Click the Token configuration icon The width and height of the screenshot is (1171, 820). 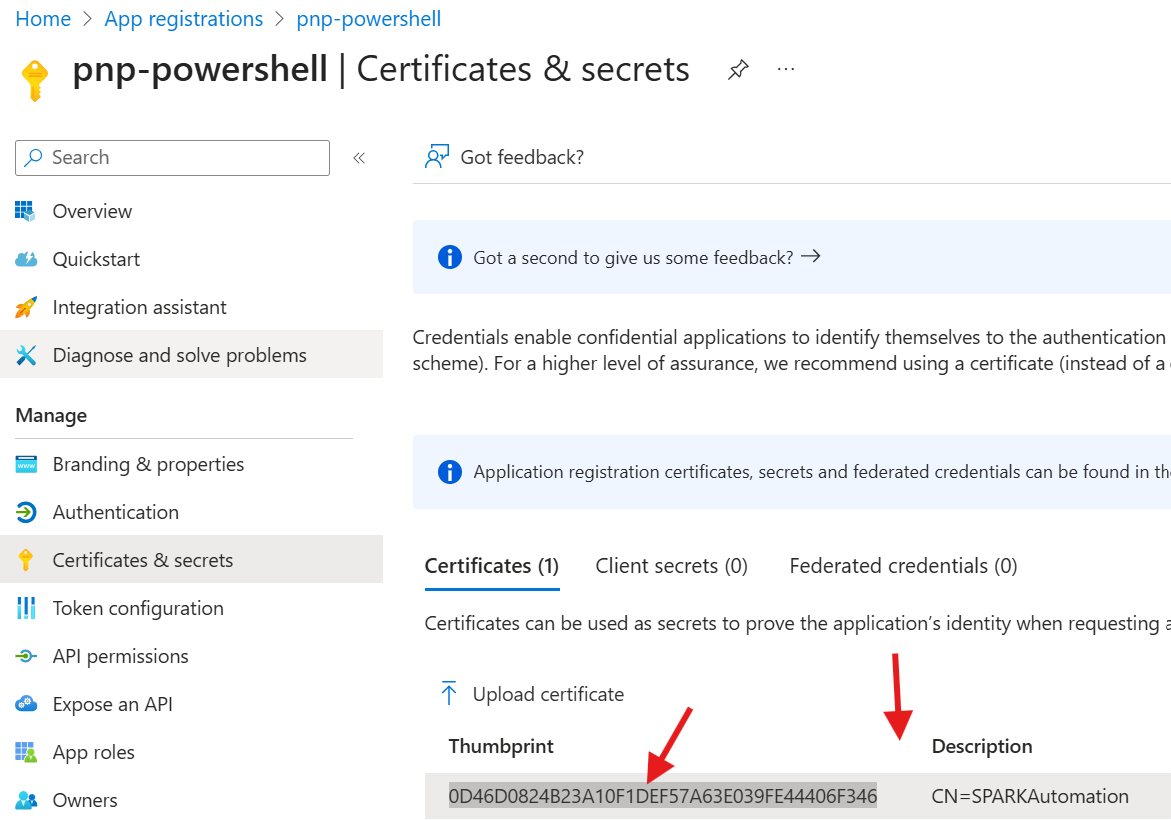click(26, 608)
